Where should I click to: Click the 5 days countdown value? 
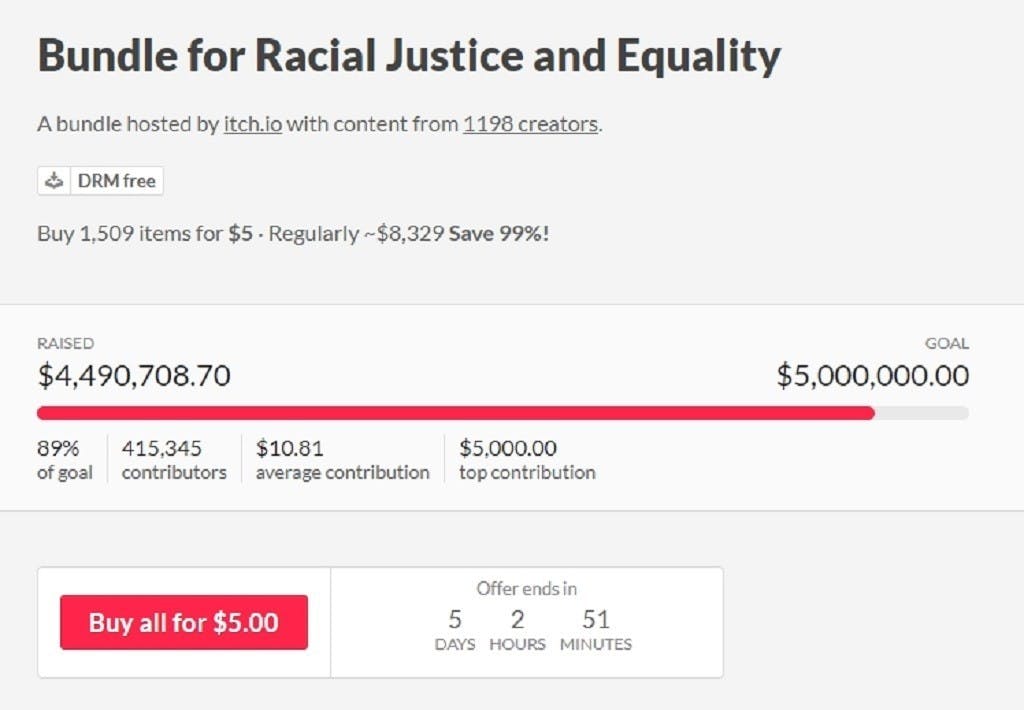pyautogui.click(x=455, y=620)
